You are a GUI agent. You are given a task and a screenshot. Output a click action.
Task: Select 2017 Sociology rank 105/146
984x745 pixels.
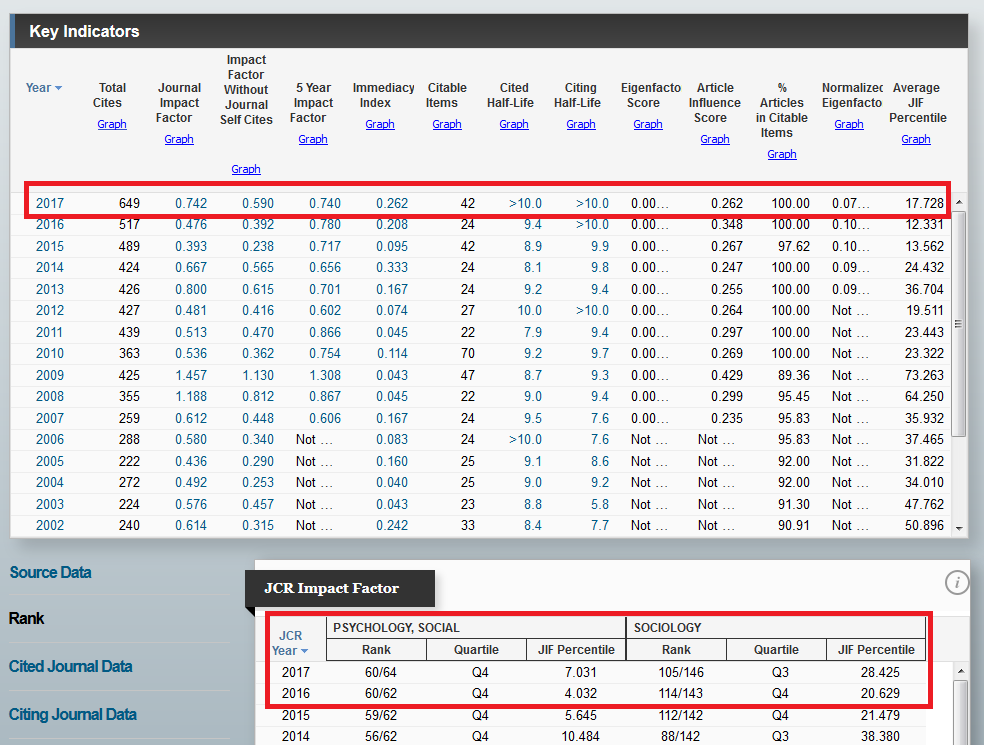[681, 672]
